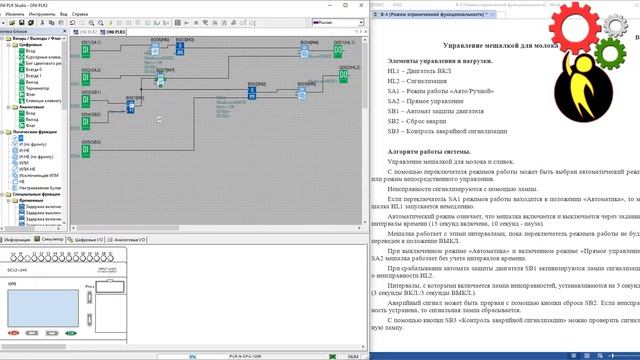
Task: Cut selection with the scissors icon
Action: click(42, 23)
